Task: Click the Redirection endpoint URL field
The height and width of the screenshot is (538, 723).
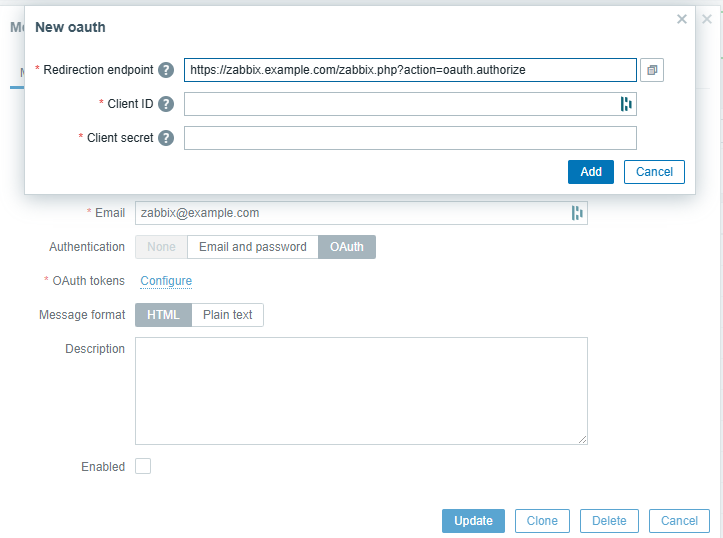Action: coord(410,70)
